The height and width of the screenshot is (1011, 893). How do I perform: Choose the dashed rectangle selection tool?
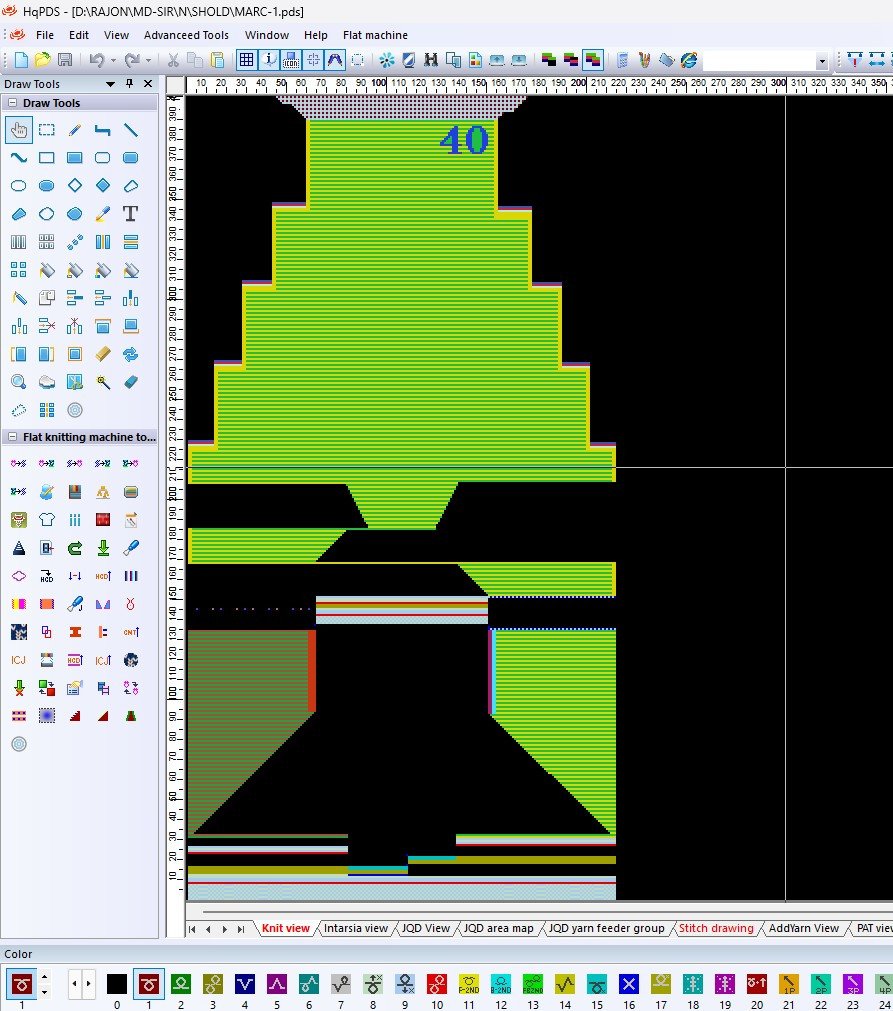[47, 130]
